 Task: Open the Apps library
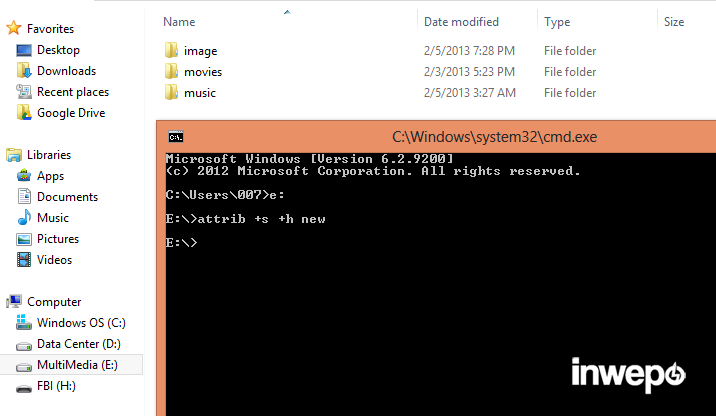(x=50, y=176)
